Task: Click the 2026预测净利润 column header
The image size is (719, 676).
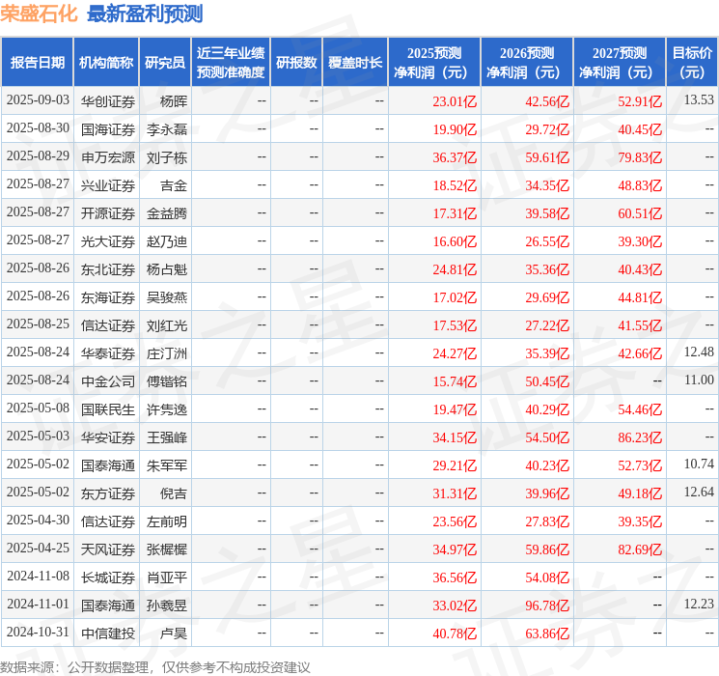Action: tap(527, 62)
